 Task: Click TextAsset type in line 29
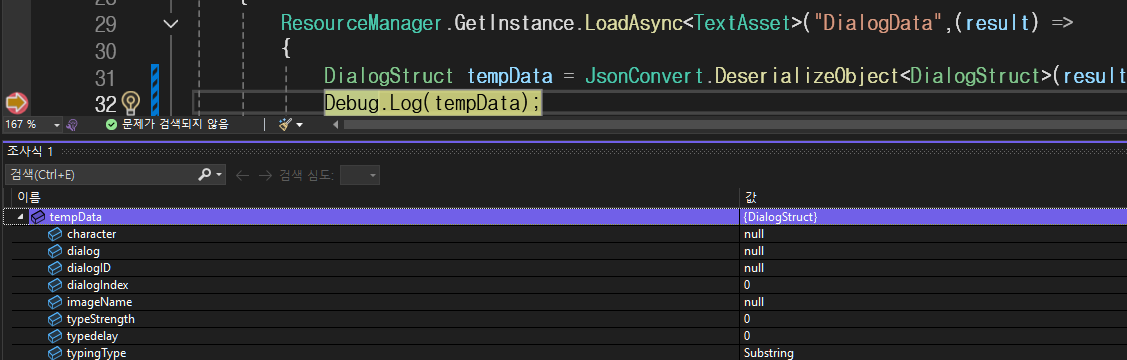click(x=742, y=23)
